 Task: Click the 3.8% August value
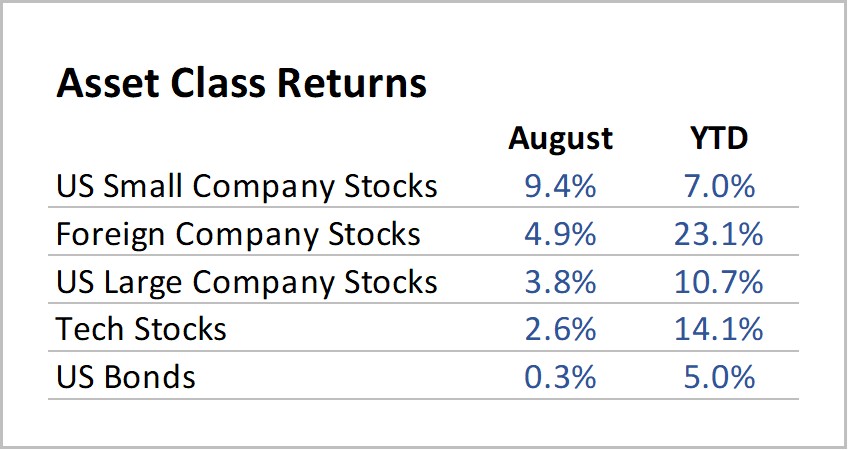click(x=560, y=283)
